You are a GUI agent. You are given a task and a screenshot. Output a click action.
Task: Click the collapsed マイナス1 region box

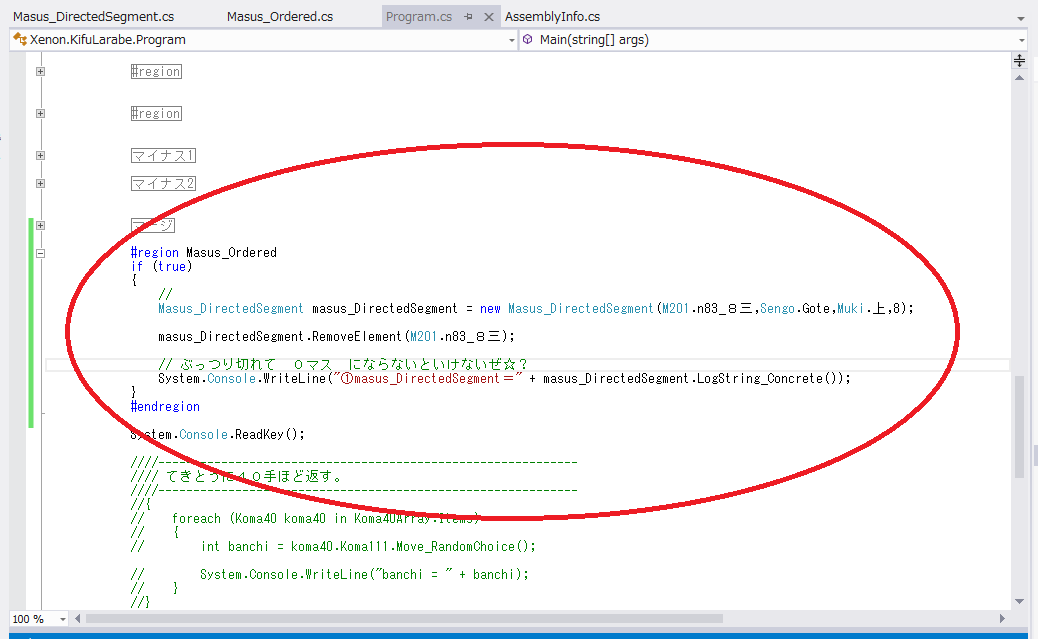click(163, 156)
